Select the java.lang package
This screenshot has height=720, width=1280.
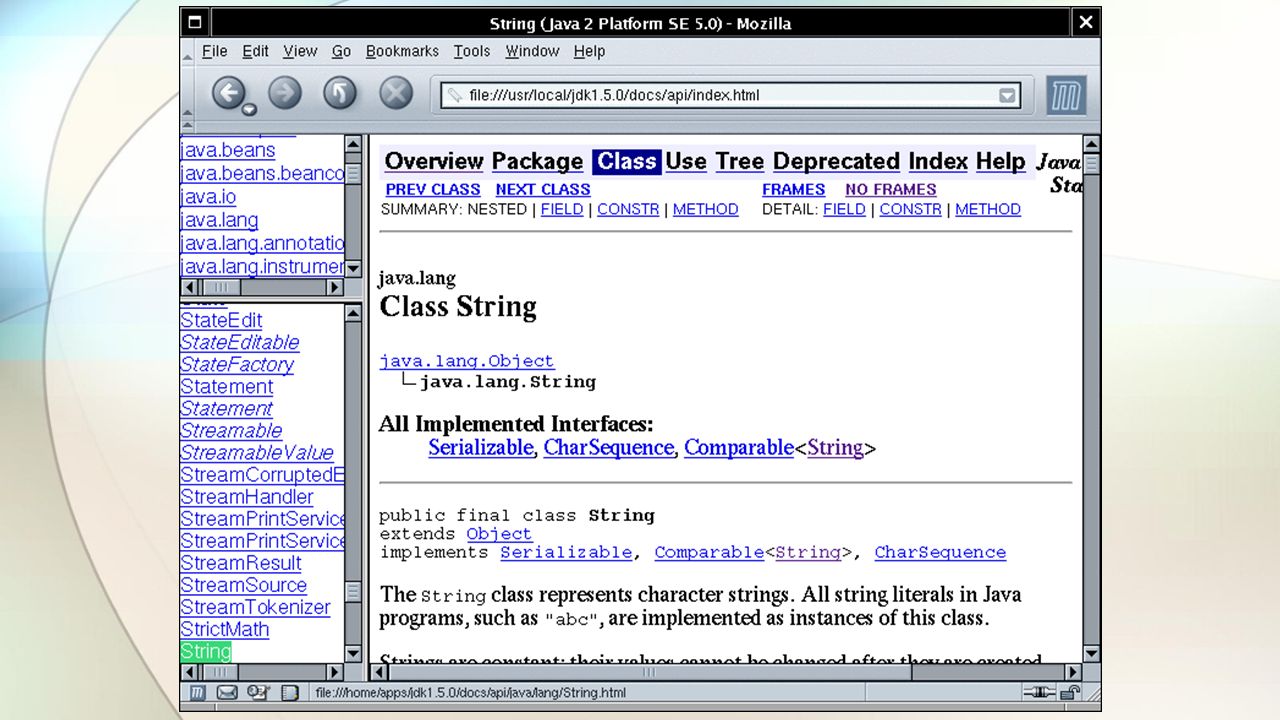click(219, 220)
